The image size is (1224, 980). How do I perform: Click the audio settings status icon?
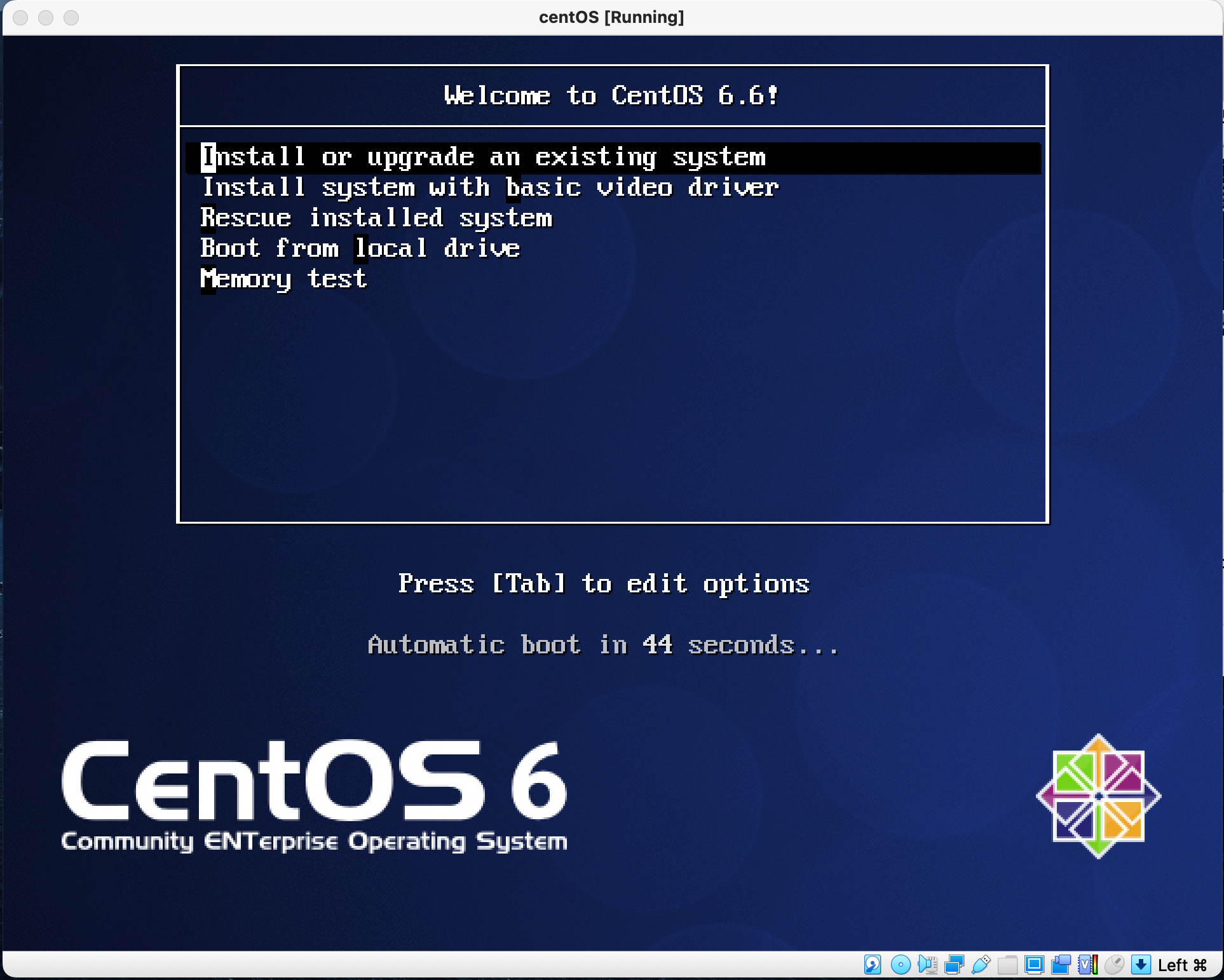(927, 965)
